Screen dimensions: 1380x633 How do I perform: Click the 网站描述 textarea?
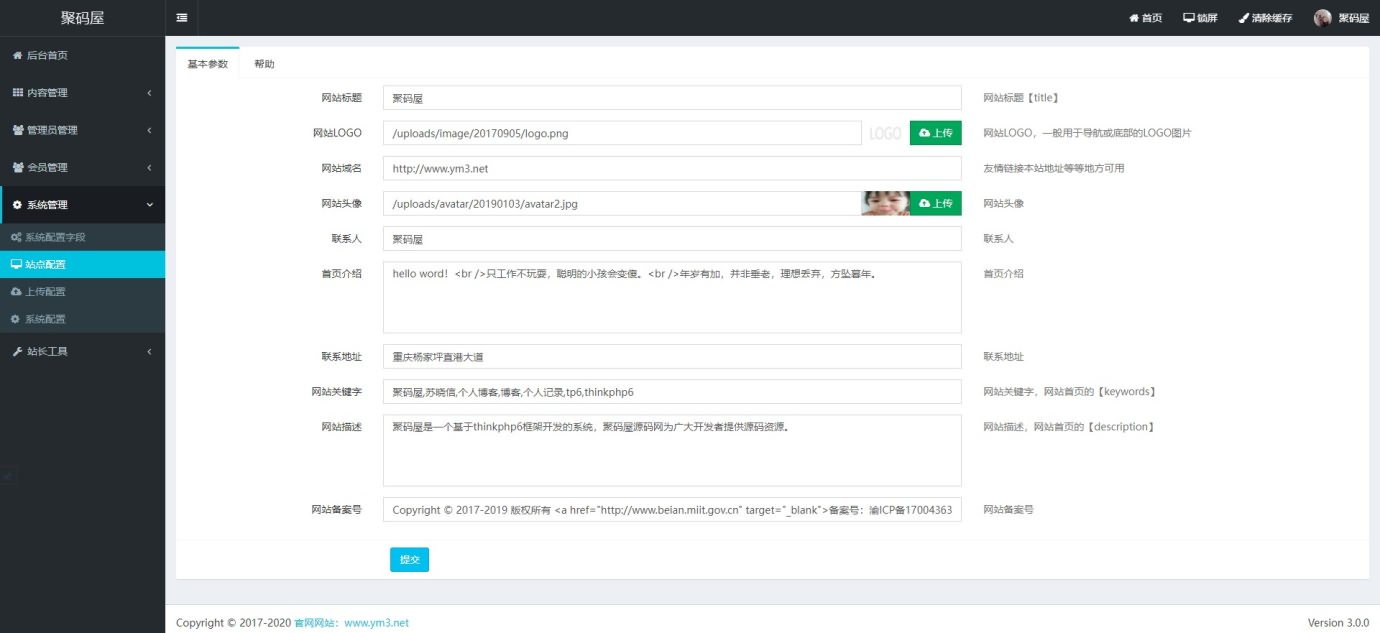[672, 450]
